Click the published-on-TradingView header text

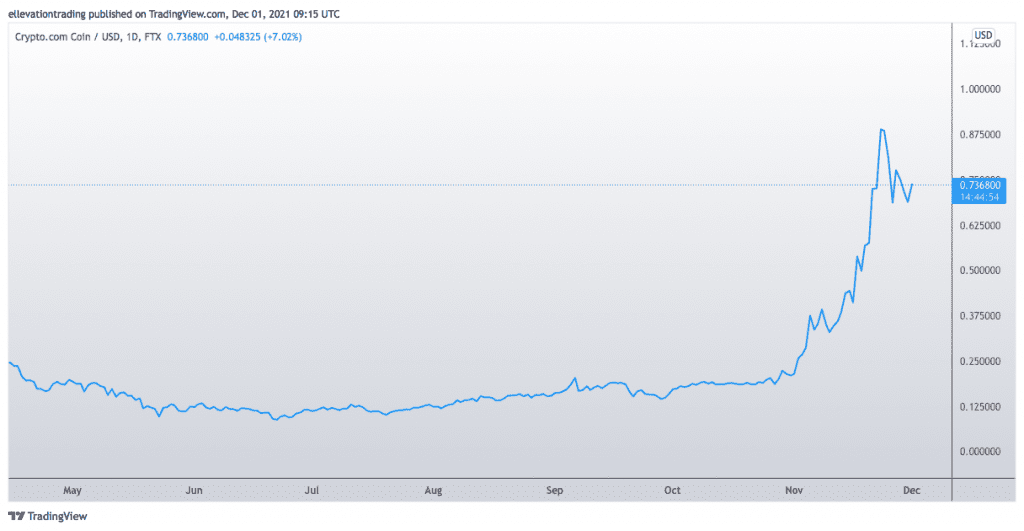coord(174,14)
